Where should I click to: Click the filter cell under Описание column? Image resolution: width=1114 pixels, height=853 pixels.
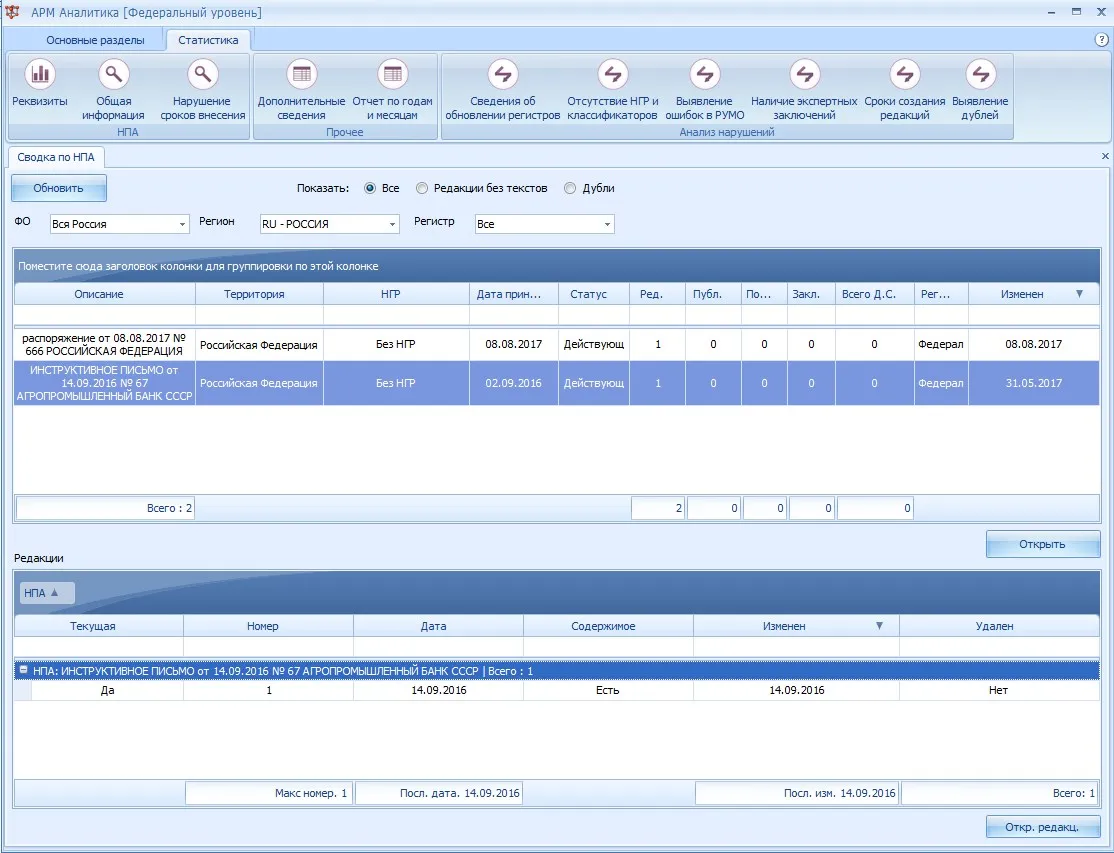(x=104, y=315)
